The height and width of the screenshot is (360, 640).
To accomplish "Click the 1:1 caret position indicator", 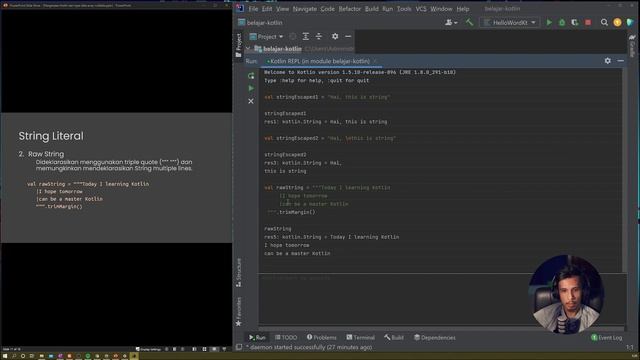I will [630, 347].
